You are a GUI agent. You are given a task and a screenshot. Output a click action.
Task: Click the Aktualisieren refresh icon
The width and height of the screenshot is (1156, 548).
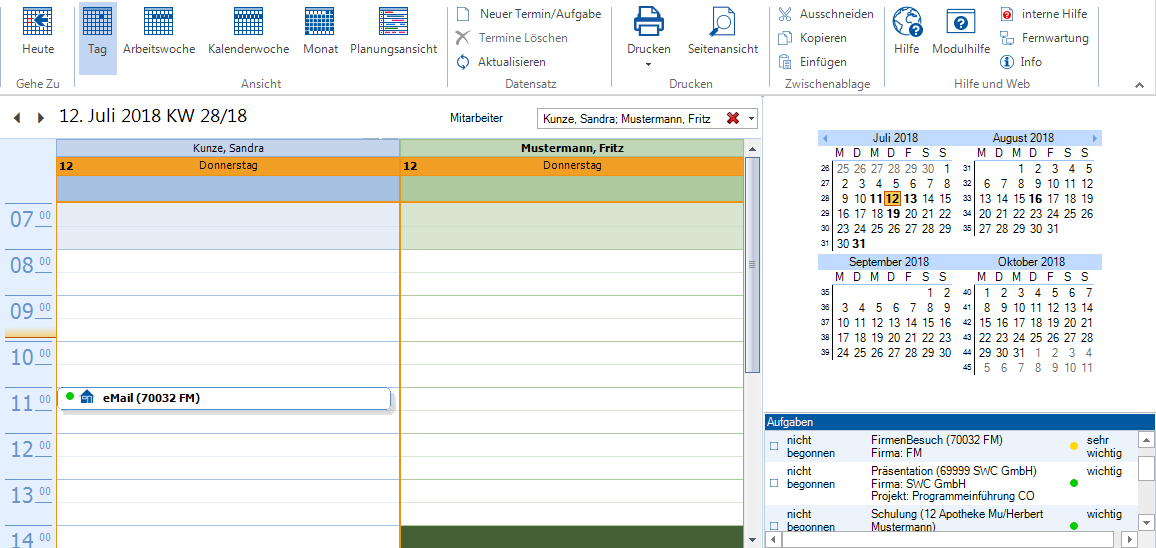click(463, 62)
